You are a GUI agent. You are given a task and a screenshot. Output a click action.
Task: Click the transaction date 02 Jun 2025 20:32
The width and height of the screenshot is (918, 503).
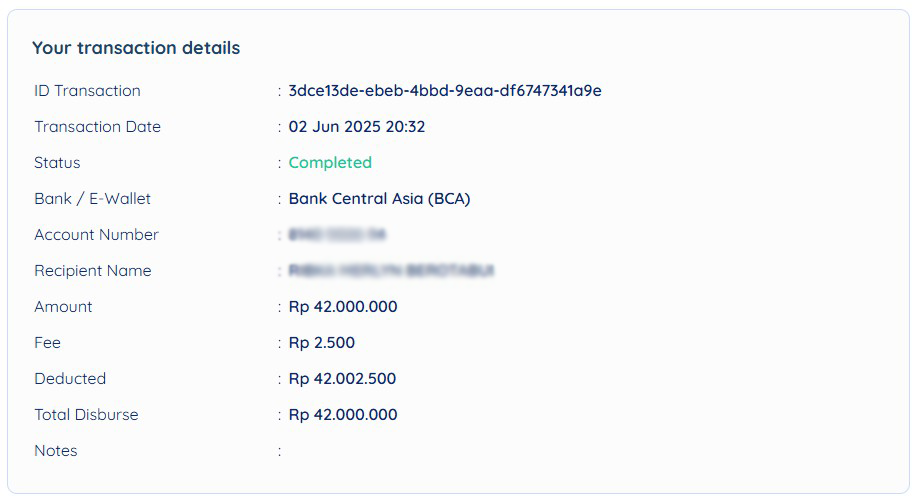tap(357, 126)
